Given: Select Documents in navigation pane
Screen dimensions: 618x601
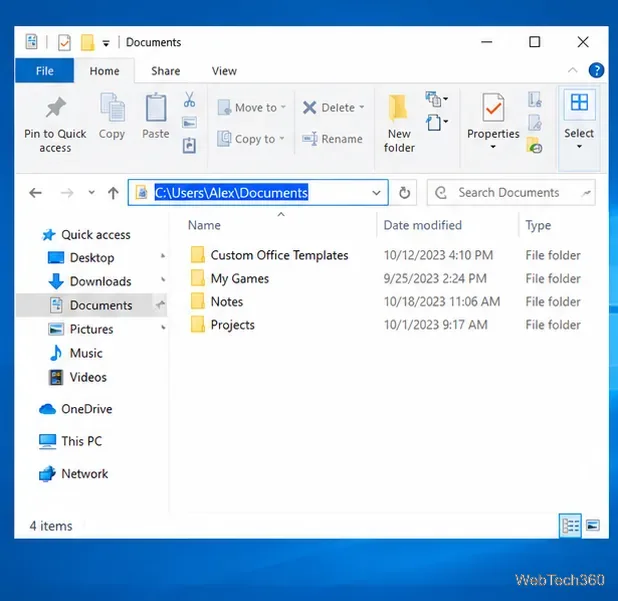Looking at the screenshot, I should click(91, 305).
